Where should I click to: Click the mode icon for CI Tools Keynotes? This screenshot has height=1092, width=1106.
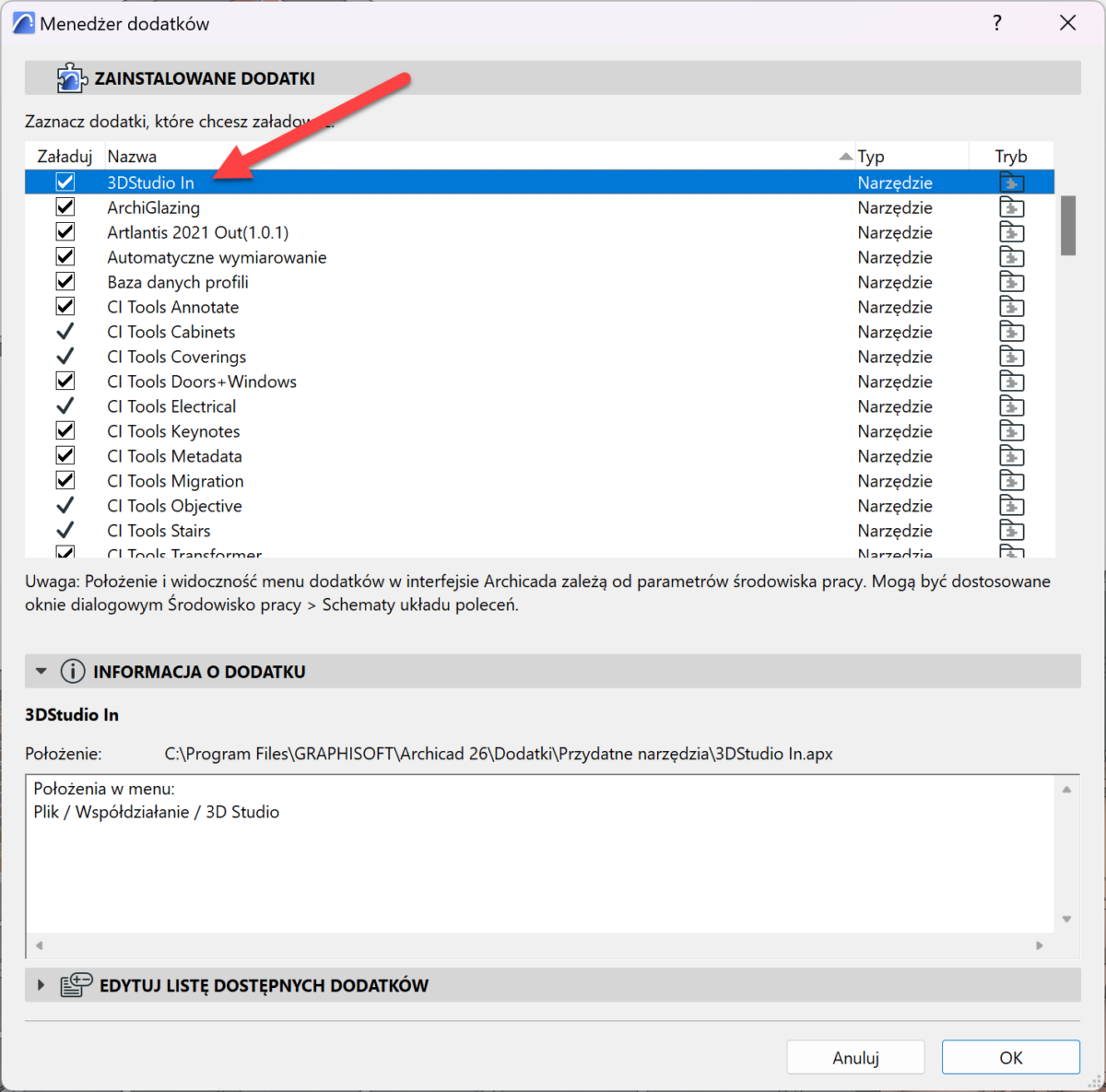(x=1011, y=431)
